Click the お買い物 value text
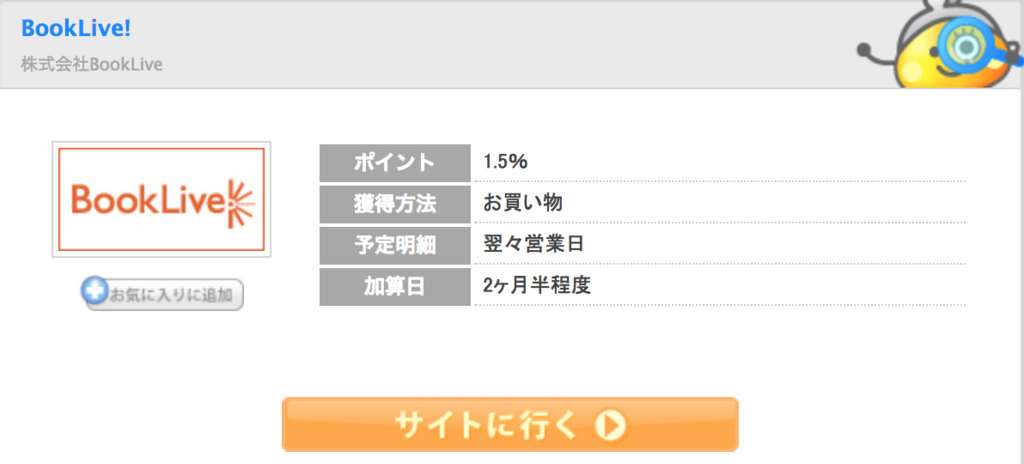This screenshot has height=464, width=1024. point(523,203)
